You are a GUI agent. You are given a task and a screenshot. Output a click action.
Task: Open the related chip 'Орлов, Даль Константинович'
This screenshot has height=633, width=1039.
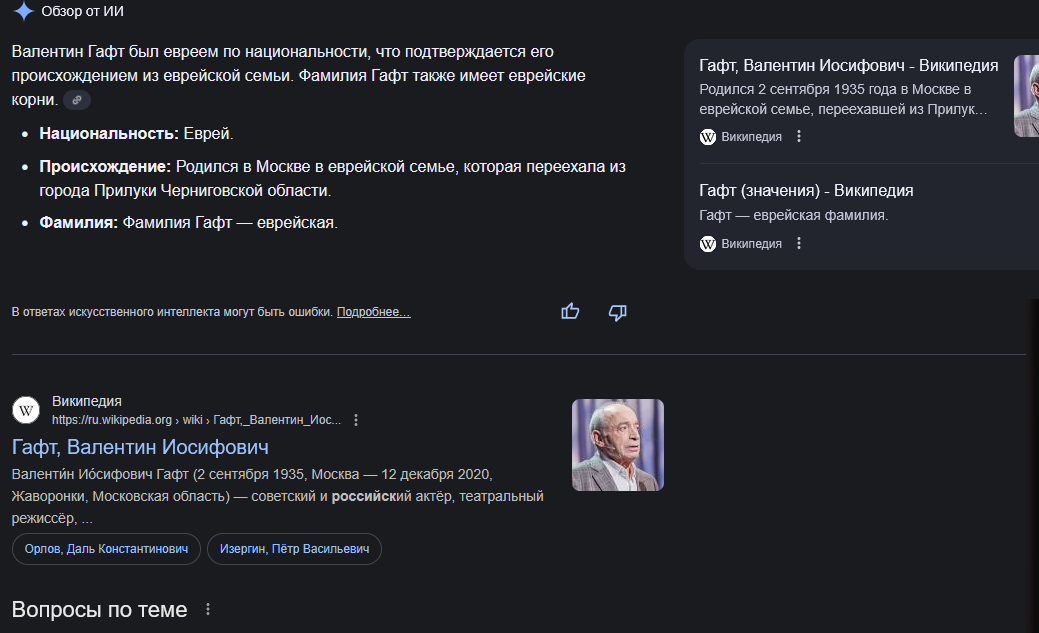106,549
